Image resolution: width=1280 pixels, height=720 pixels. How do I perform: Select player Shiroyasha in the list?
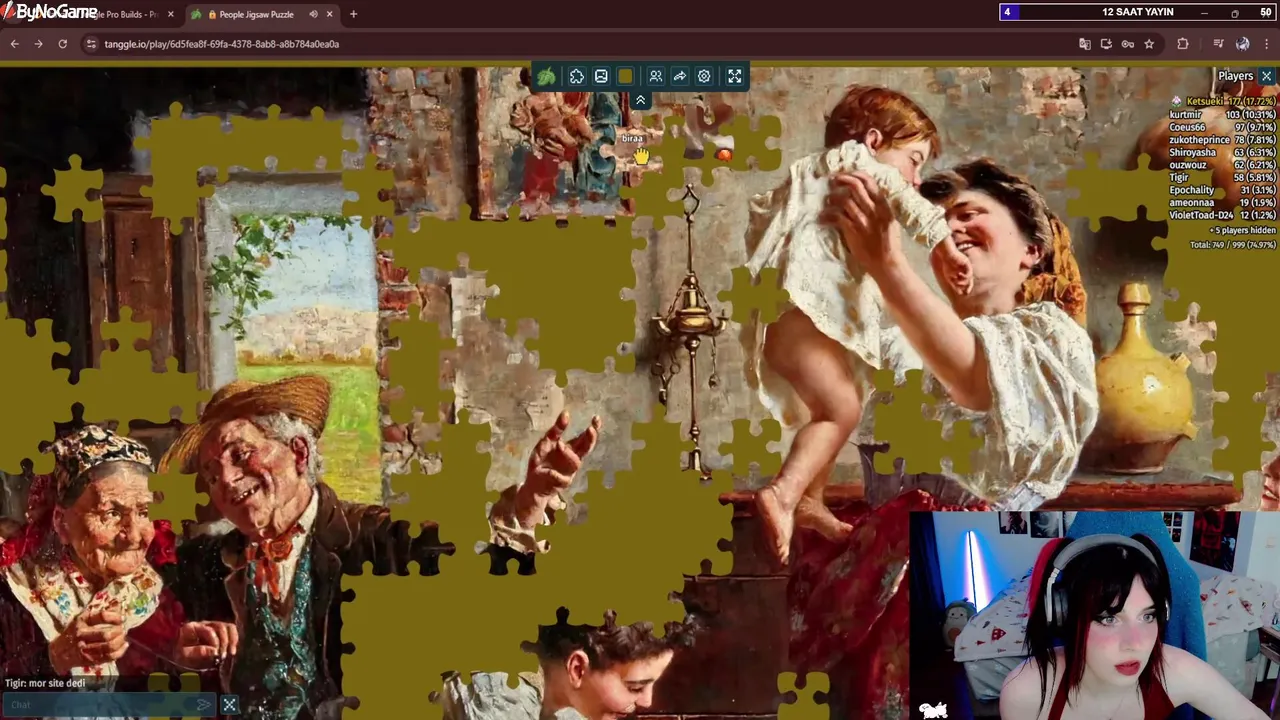[1222, 153]
